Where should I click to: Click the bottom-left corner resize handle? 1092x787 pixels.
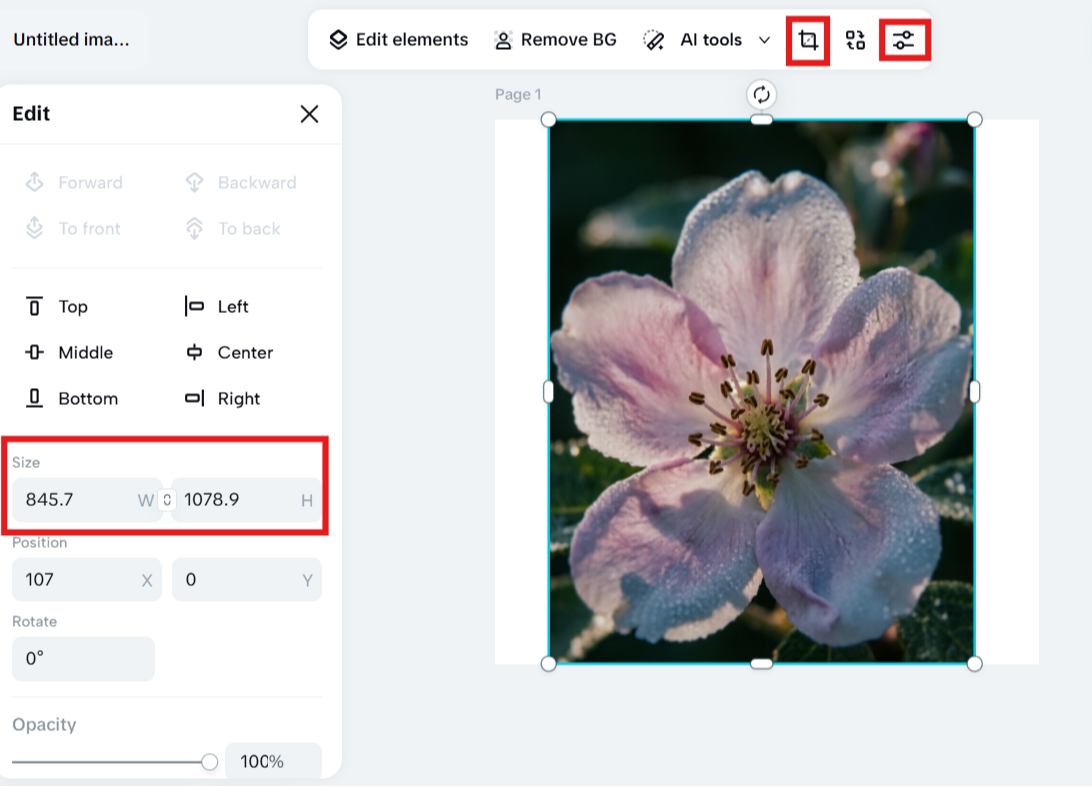pos(549,664)
